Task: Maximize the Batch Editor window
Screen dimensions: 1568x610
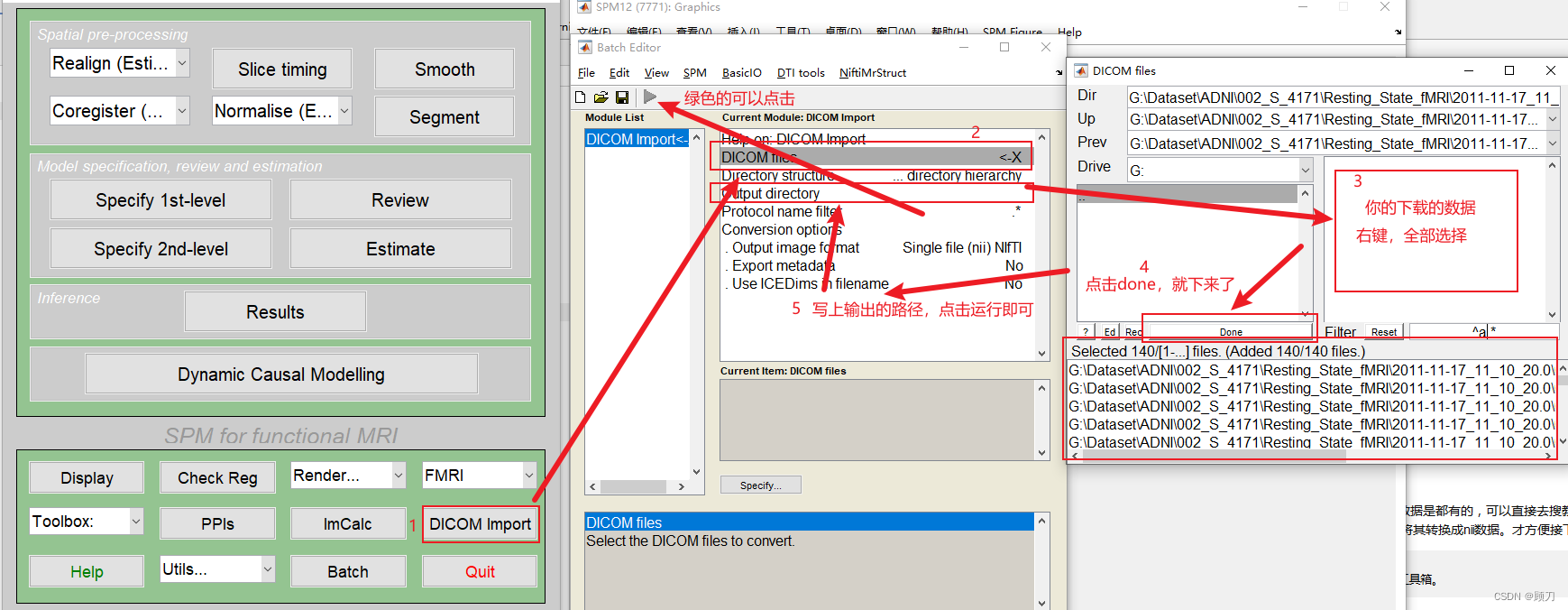Action: click(1004, 47)
